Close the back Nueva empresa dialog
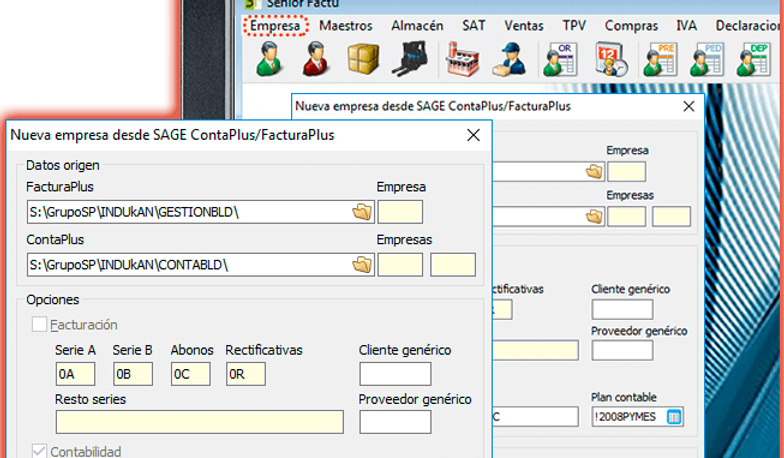The image size is (784, 458). click(688, 106)
